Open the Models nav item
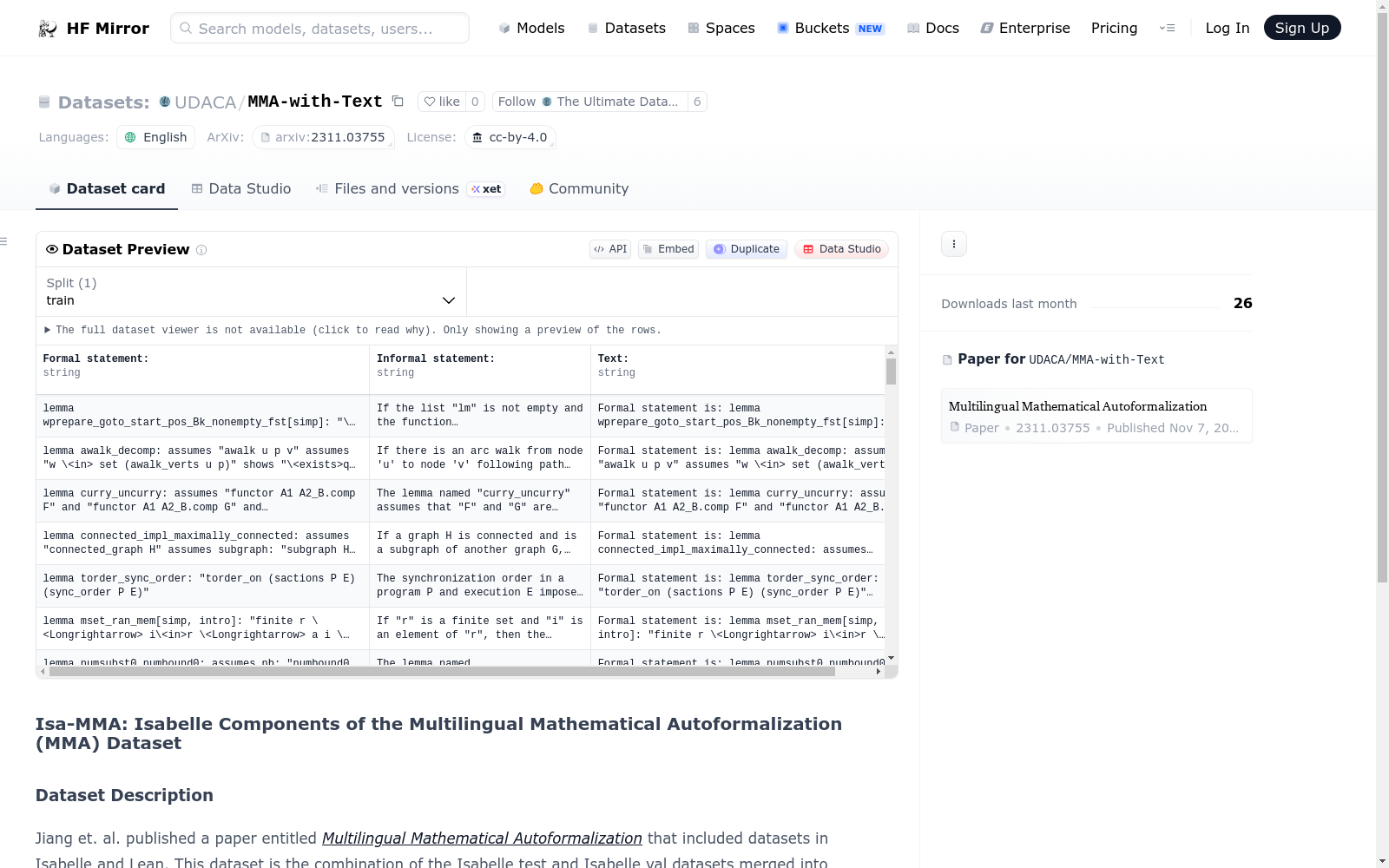Image resolution: width=1389 pixels, height=868 pixels. 531,28
